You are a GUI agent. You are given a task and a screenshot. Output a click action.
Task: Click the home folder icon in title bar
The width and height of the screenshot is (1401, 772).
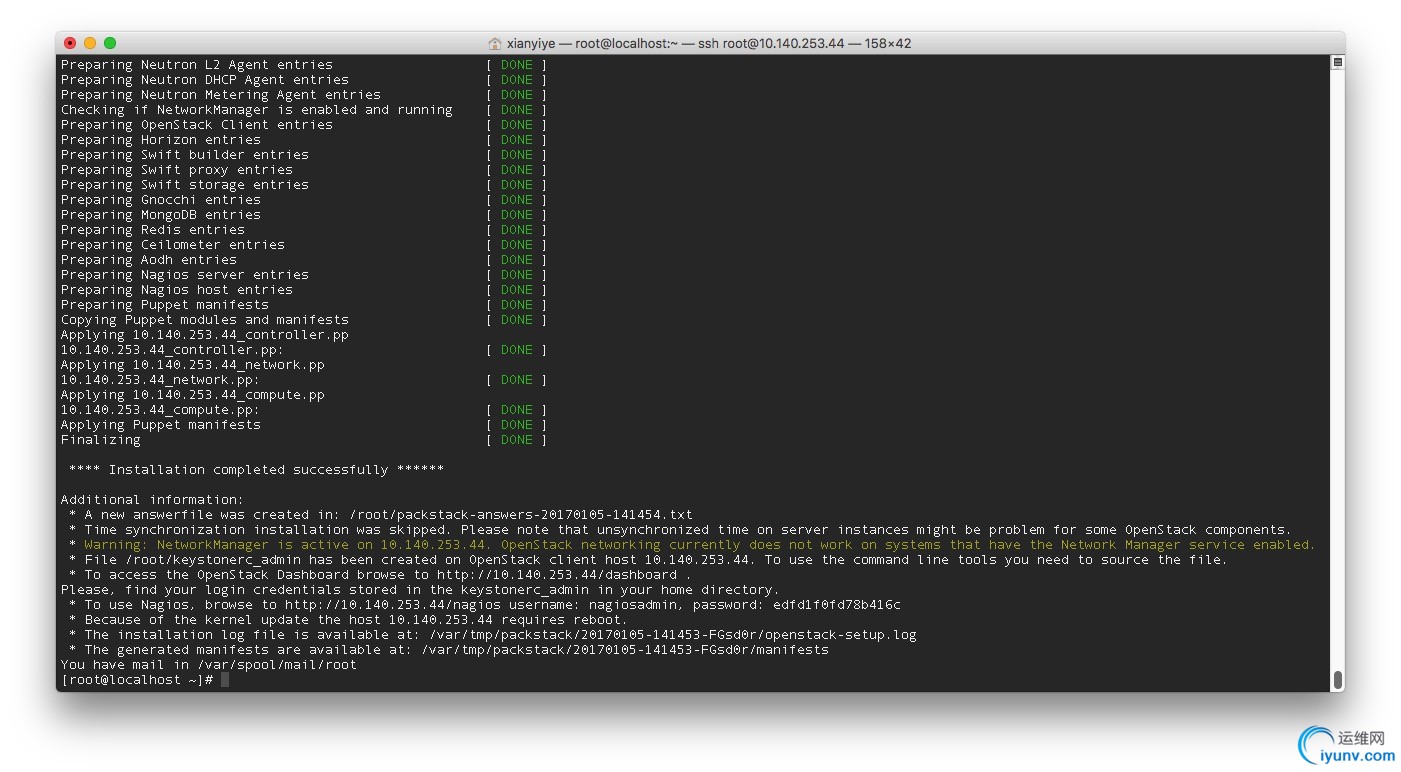pyautogui.click(x=494, y=43)
